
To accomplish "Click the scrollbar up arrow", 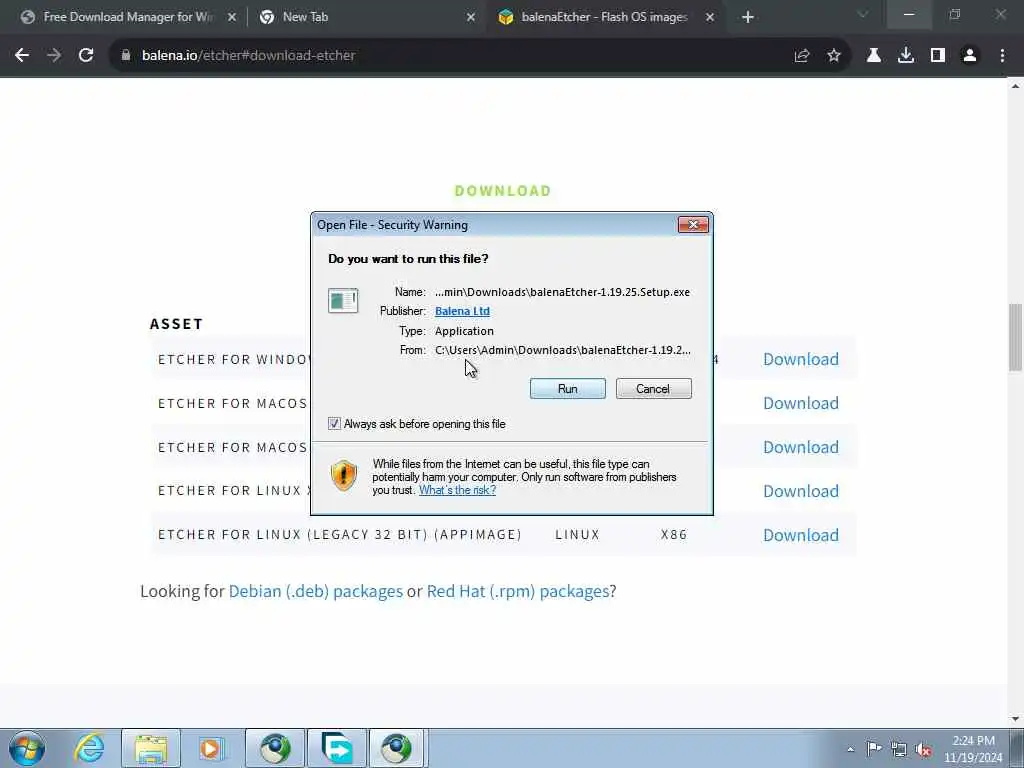I will [1015, 86].
